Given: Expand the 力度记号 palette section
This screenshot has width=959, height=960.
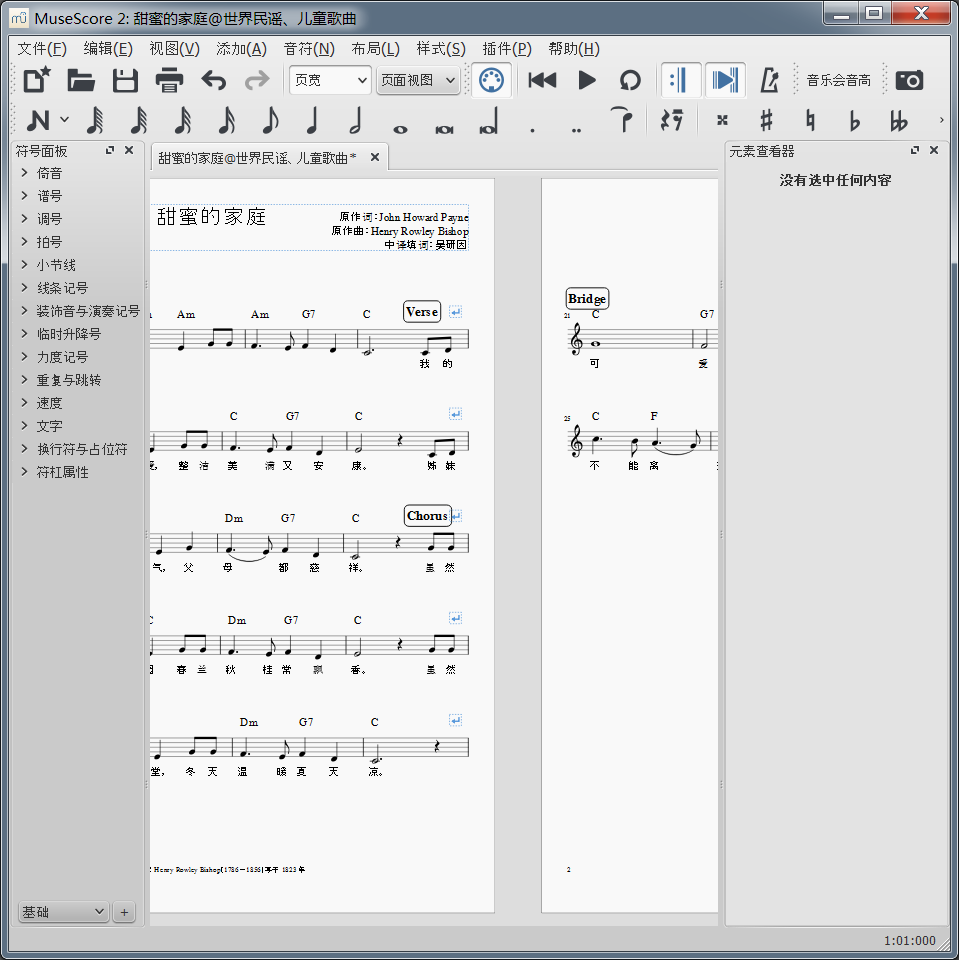Looking at the screenshot, I should coord(62,357).
